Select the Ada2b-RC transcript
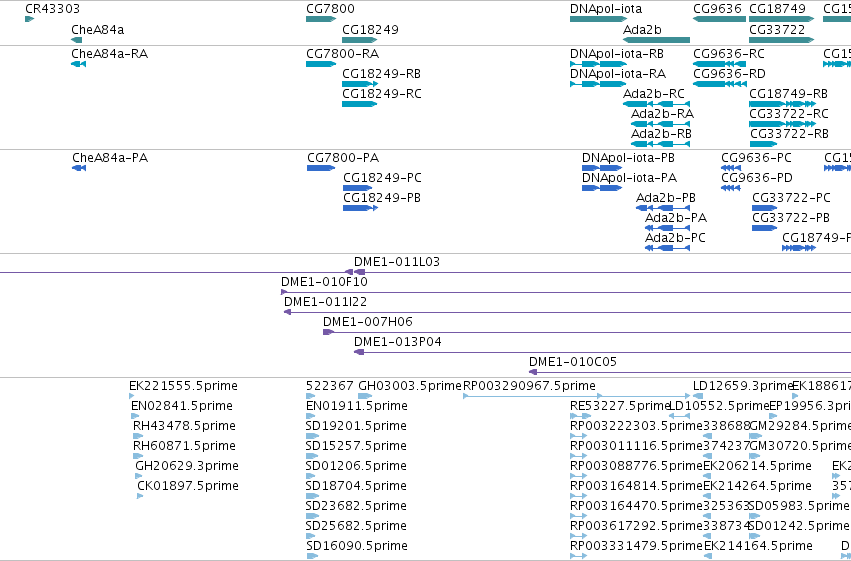 (656, 104)
